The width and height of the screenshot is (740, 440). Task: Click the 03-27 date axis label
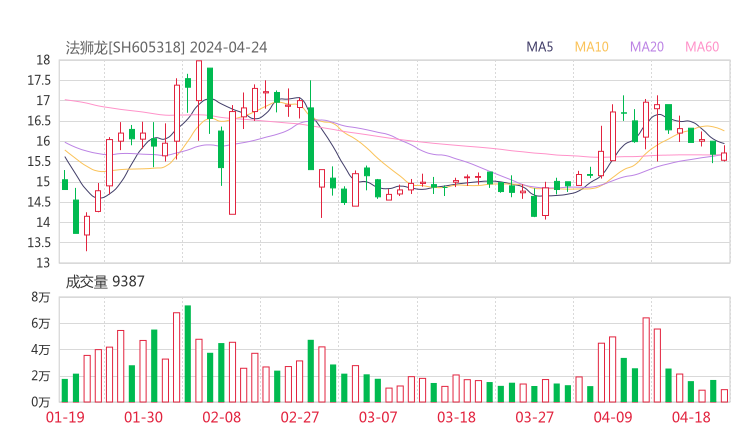534,417
